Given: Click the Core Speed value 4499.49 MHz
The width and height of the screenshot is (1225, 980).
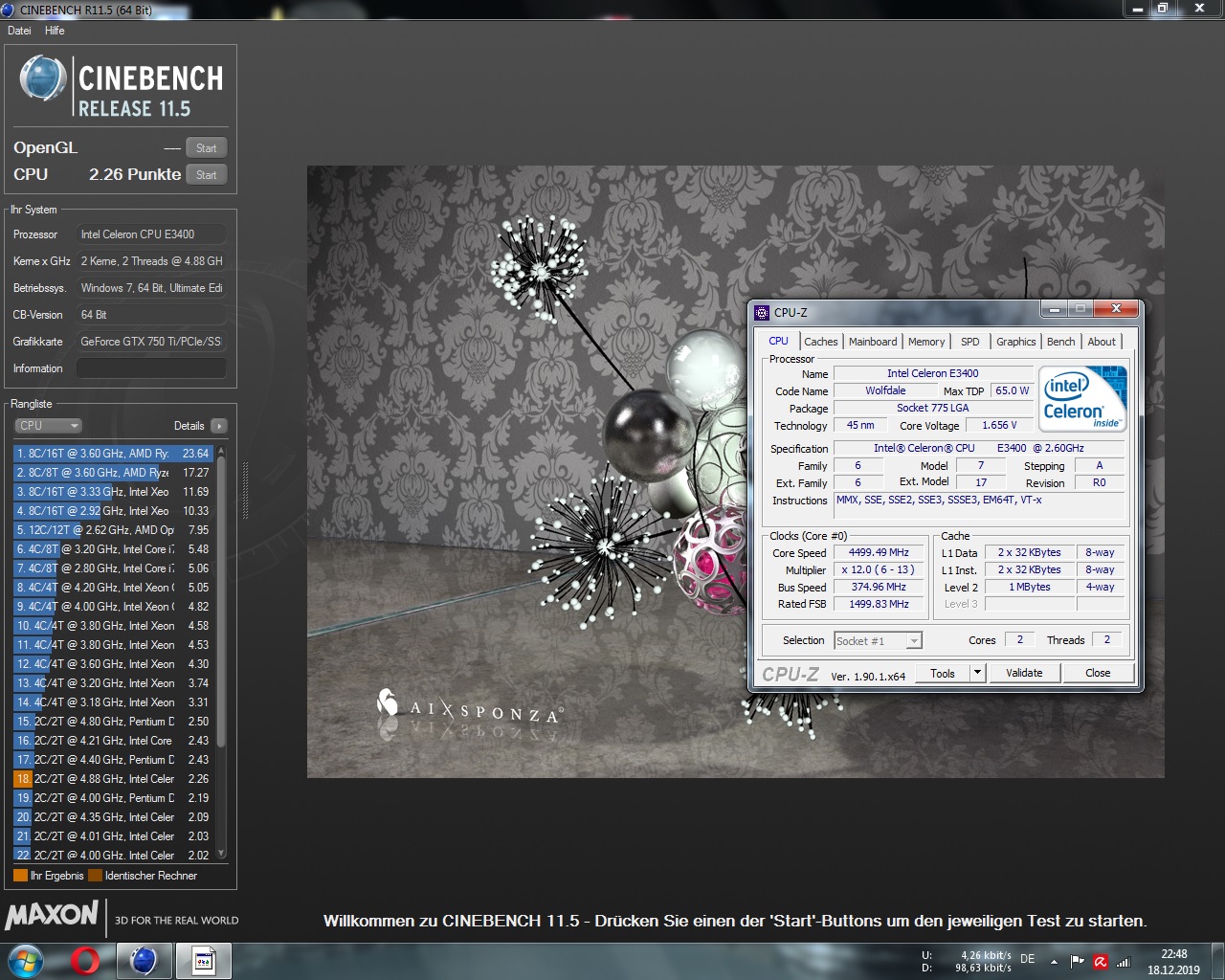Looking at the screenshot, I should [879, 552].
